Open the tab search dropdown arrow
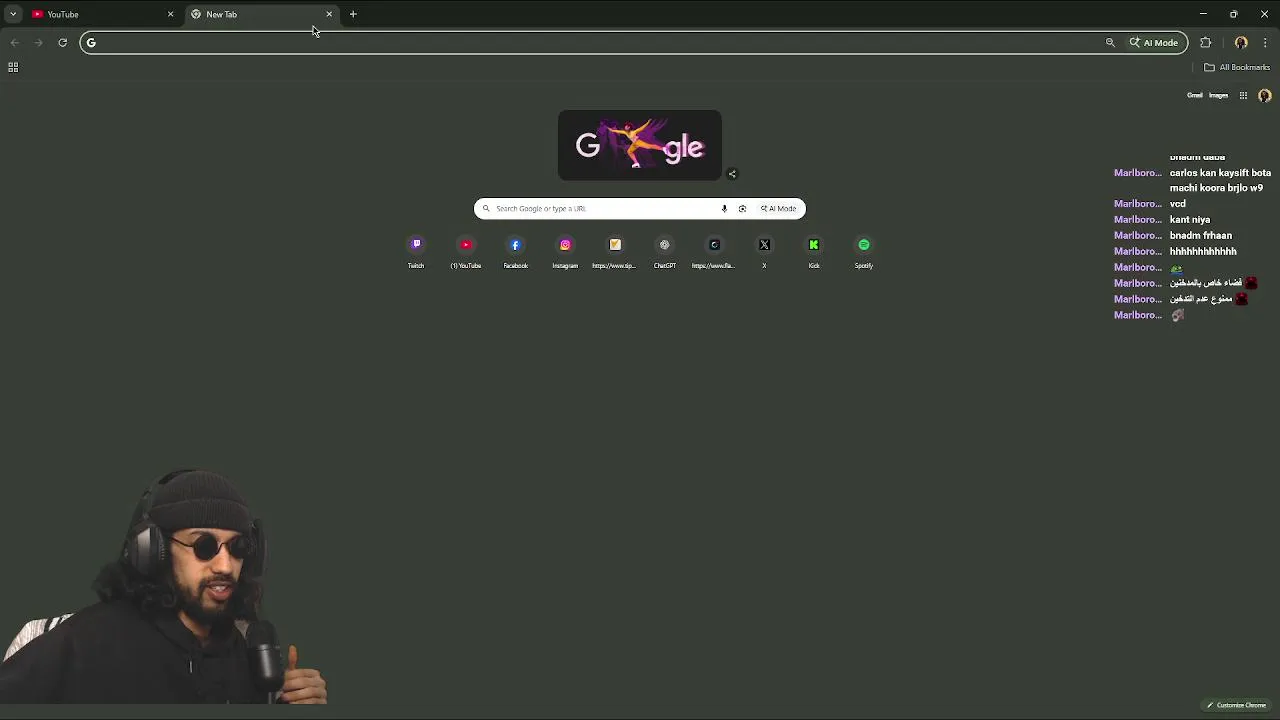 click(x=13, y=14)
